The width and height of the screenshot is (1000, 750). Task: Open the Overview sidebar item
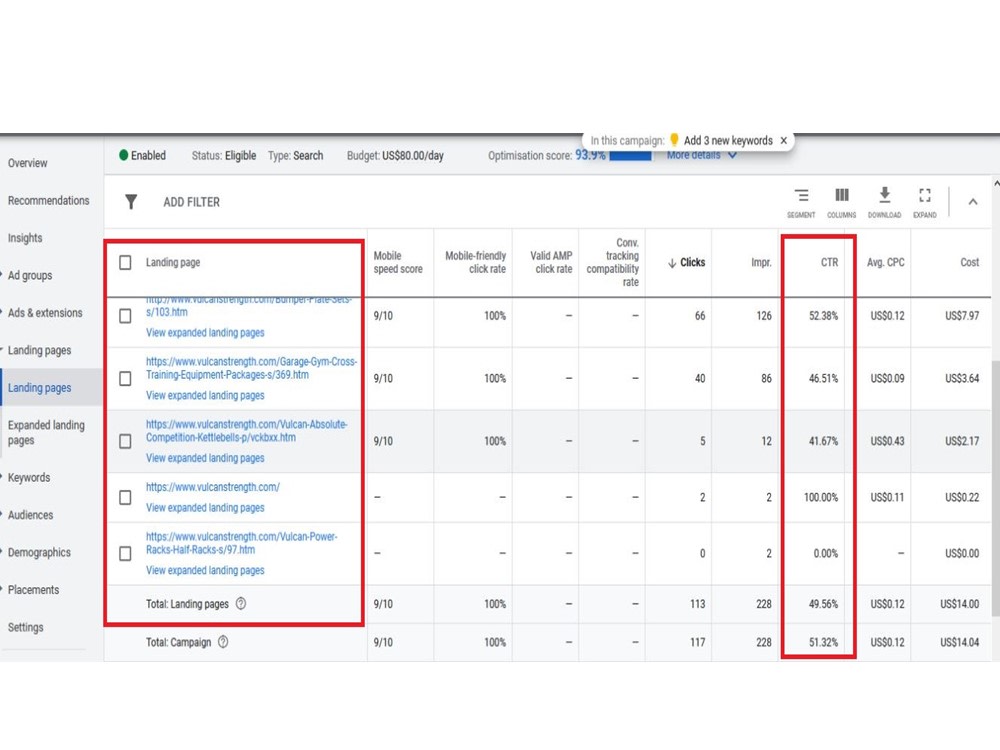pos(27,163)
